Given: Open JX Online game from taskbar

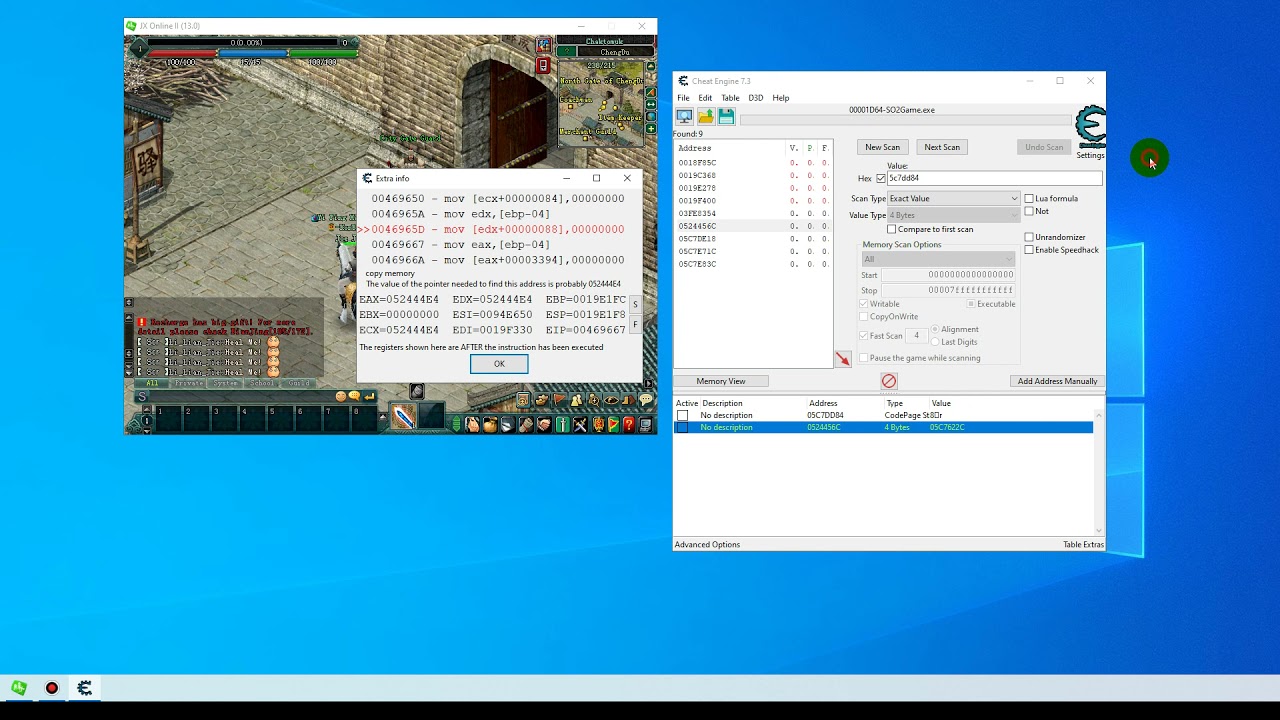Looking at the screenshot, I should [19, 688].
